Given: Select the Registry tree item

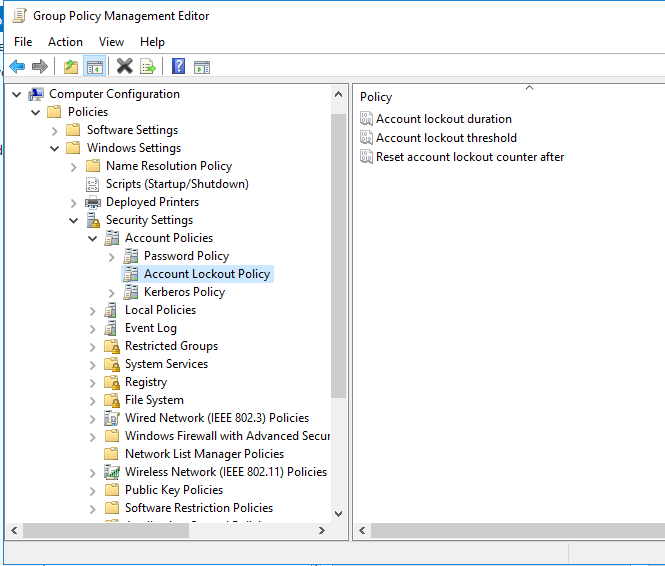Looking at the screenshot, I should 146,382.
